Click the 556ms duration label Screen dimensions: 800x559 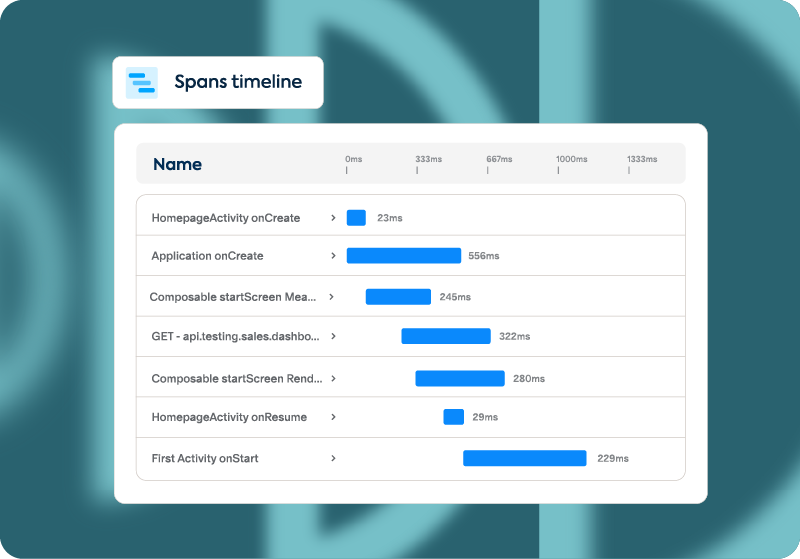tap(484, 256)
